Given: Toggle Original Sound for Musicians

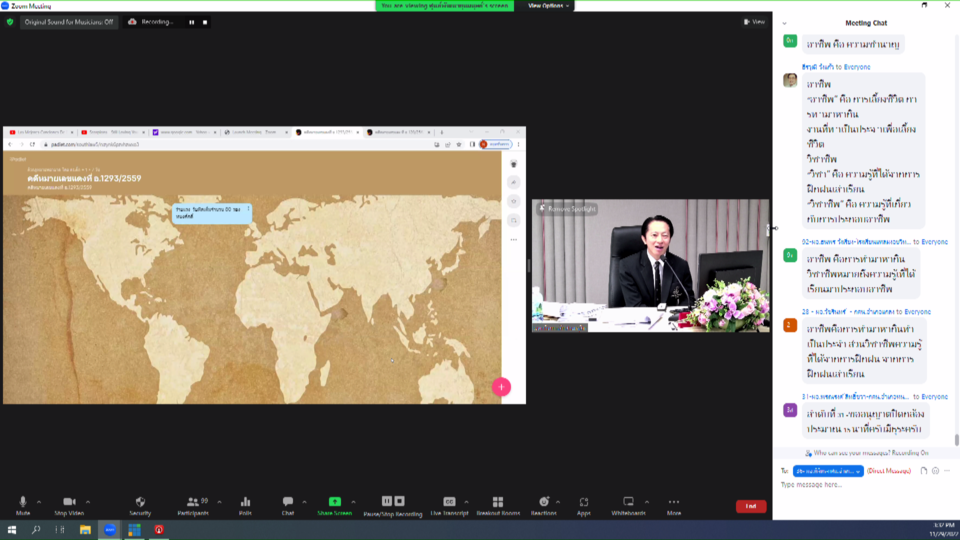Looking at the screenshot, I should click(69, 22).
